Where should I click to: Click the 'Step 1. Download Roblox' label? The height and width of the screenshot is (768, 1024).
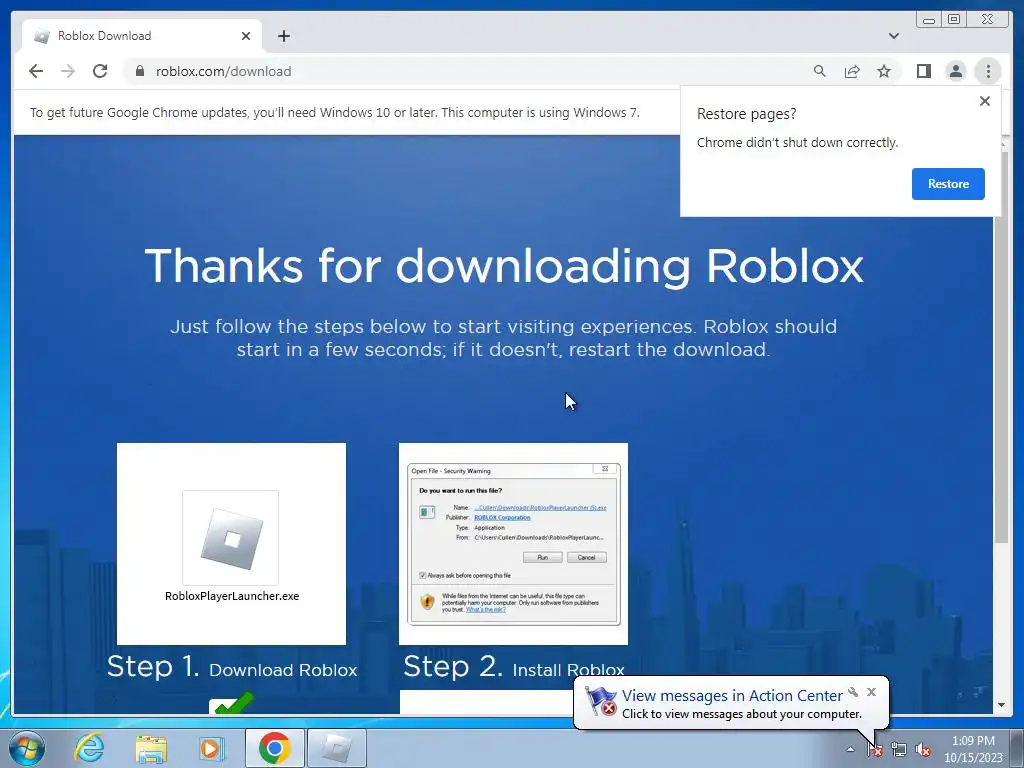click(x=232, y=667)
